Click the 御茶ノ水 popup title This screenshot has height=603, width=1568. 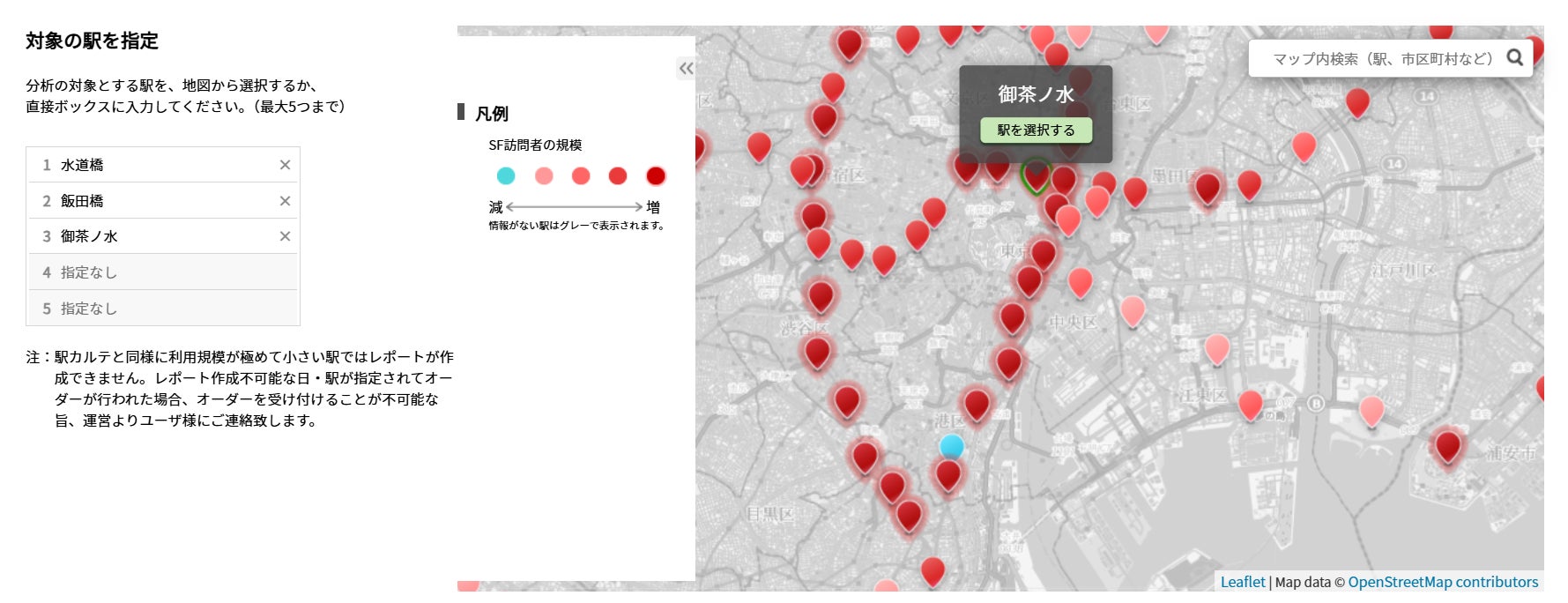pyautogui.click(x=1036, y=94)
